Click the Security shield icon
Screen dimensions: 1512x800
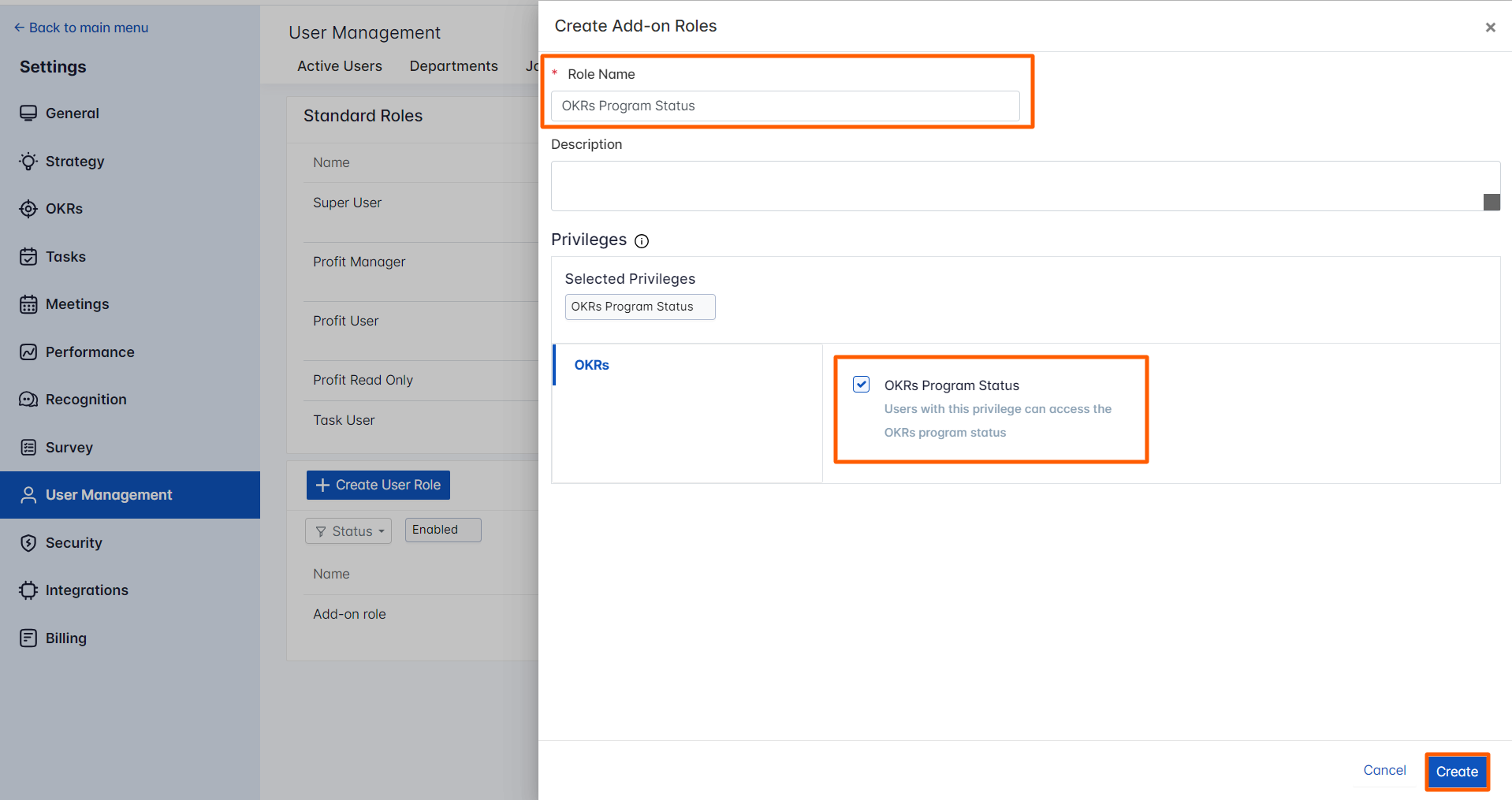pyautogui.click(x=28, y=543)
